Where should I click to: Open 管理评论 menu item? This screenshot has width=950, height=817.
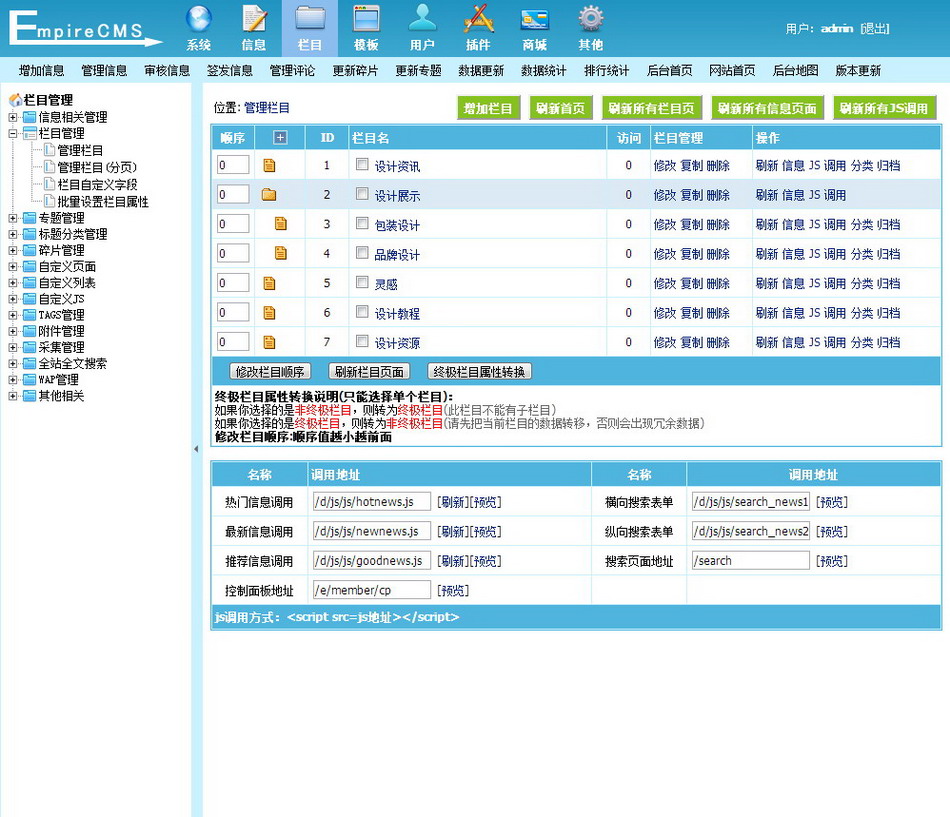click(293, 70)
